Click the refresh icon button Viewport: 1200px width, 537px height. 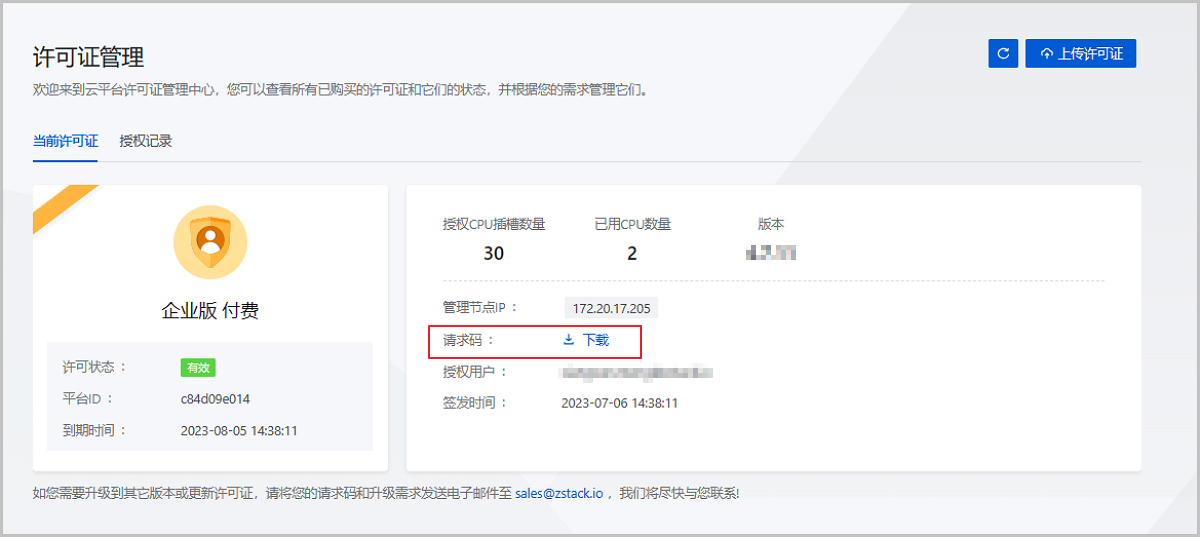coord(1003,54)
